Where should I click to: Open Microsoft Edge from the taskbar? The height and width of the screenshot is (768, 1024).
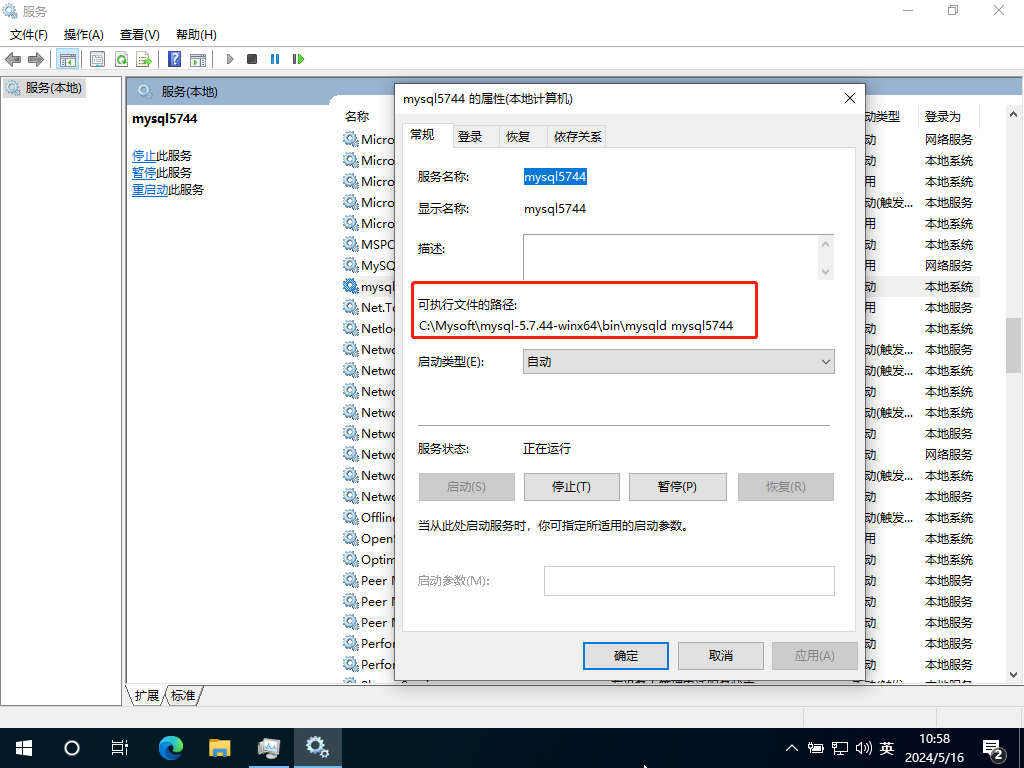coord(172,747)
